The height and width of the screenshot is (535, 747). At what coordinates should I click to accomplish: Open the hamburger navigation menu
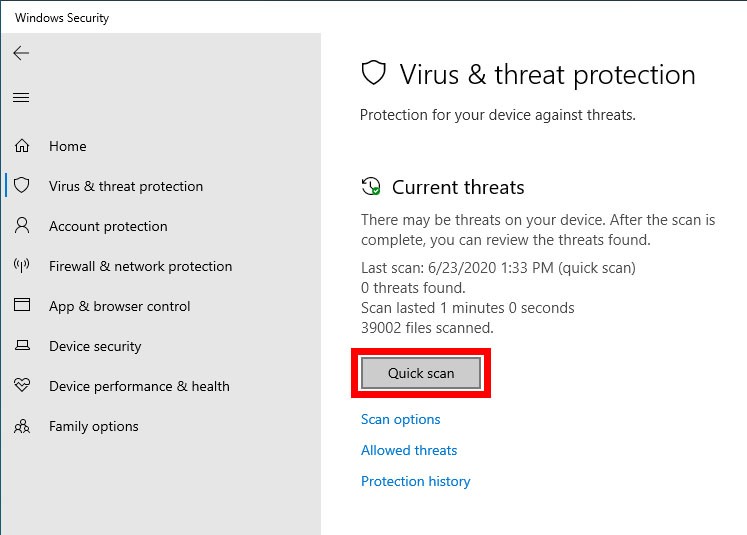point(21,97)
